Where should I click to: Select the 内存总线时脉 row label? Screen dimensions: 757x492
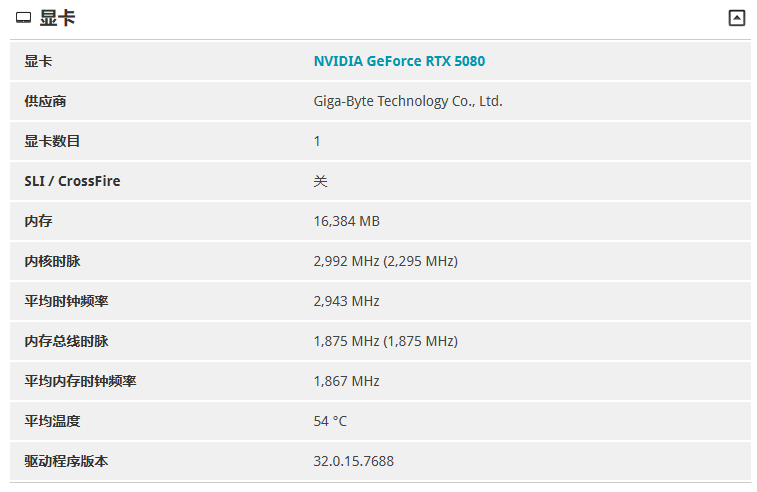[66, 341]
